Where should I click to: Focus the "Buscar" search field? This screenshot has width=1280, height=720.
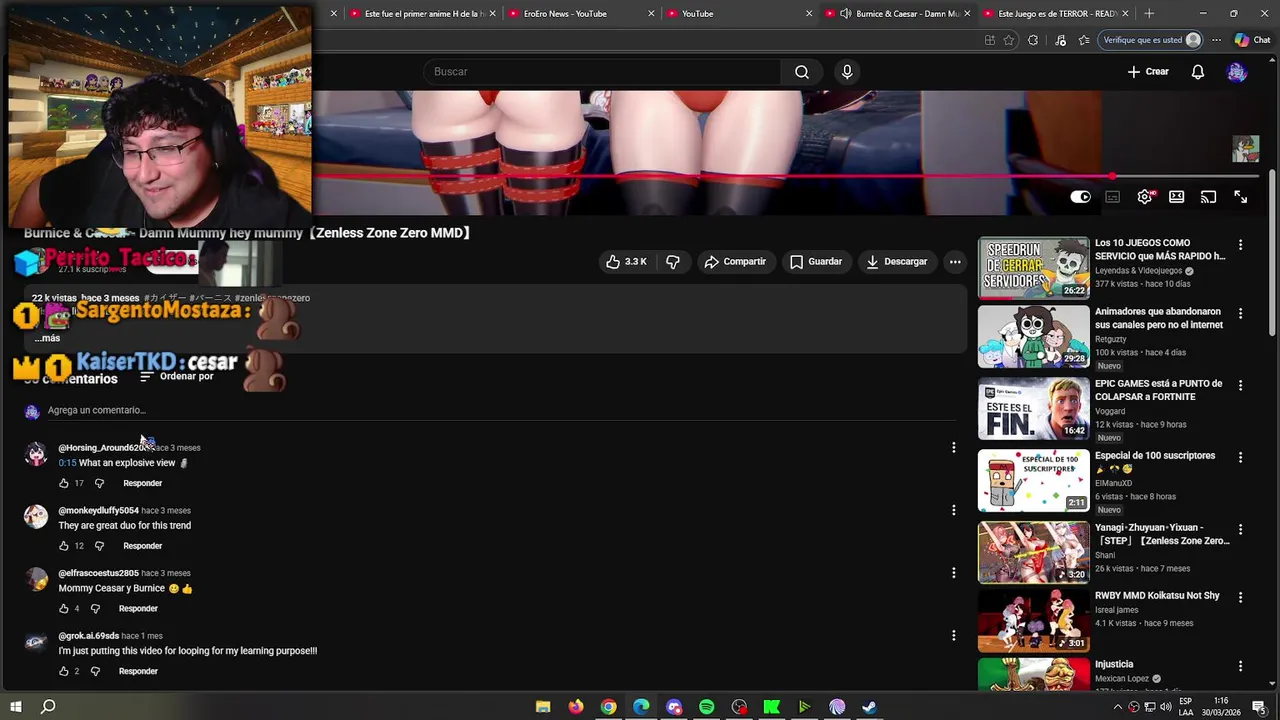click(602, 72)
